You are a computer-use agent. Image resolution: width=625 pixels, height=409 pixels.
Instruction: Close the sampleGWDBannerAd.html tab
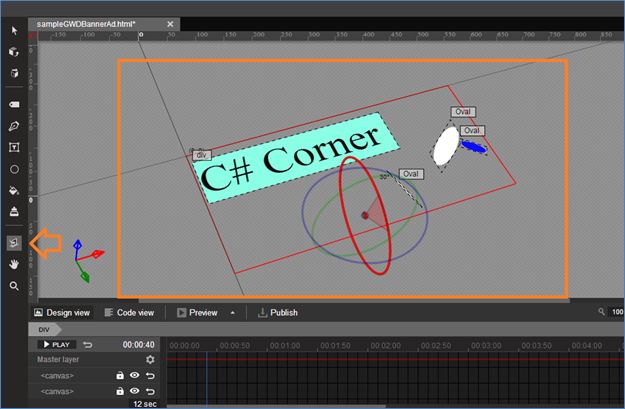click(170, 24)
